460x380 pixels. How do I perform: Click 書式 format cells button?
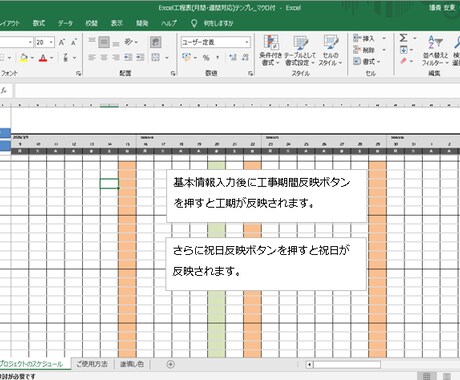(367, 61)
